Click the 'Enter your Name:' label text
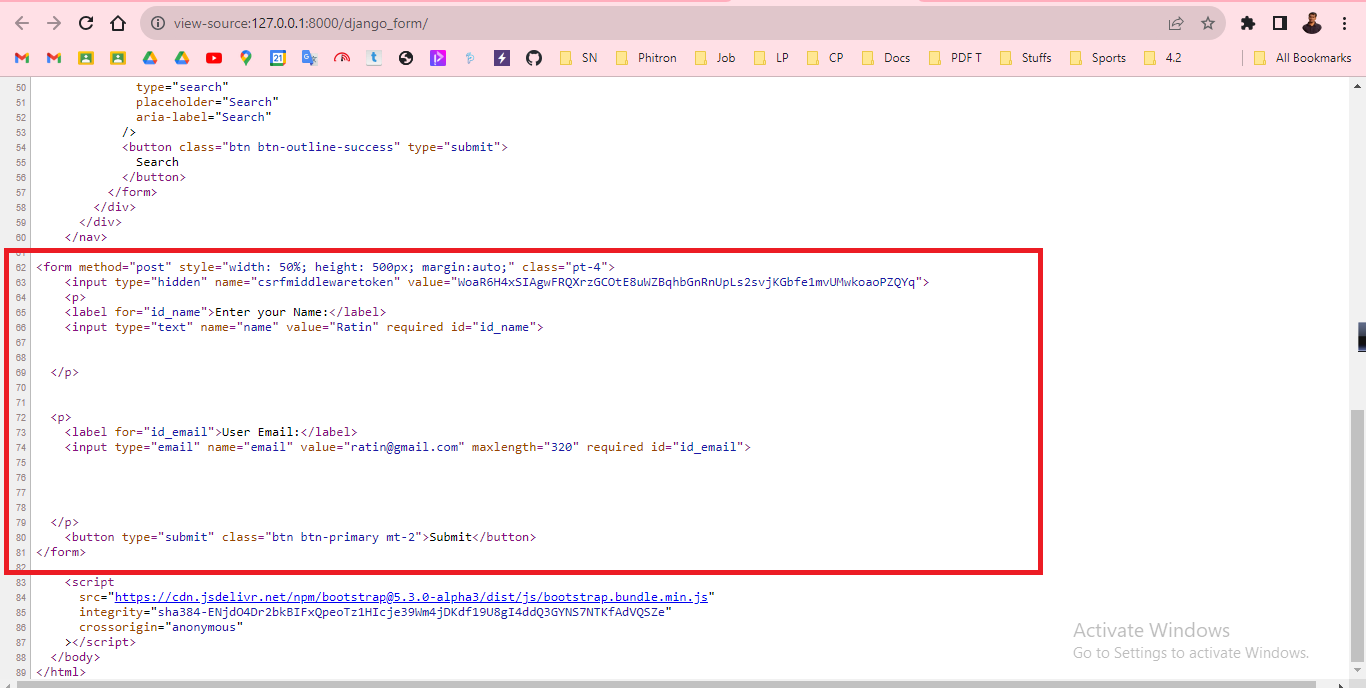Screen dimensions: 1366x688 (x=273, y=312)
